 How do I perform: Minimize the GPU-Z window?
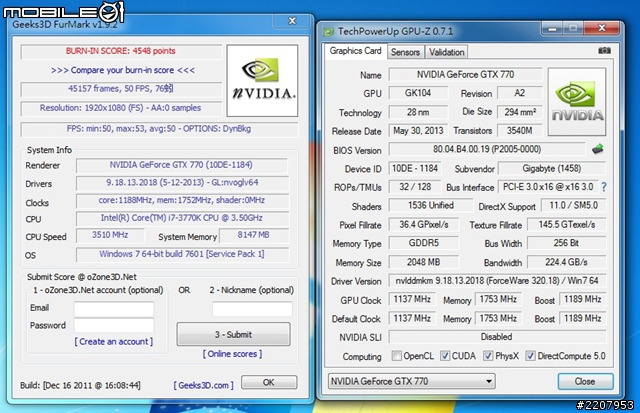553,29
